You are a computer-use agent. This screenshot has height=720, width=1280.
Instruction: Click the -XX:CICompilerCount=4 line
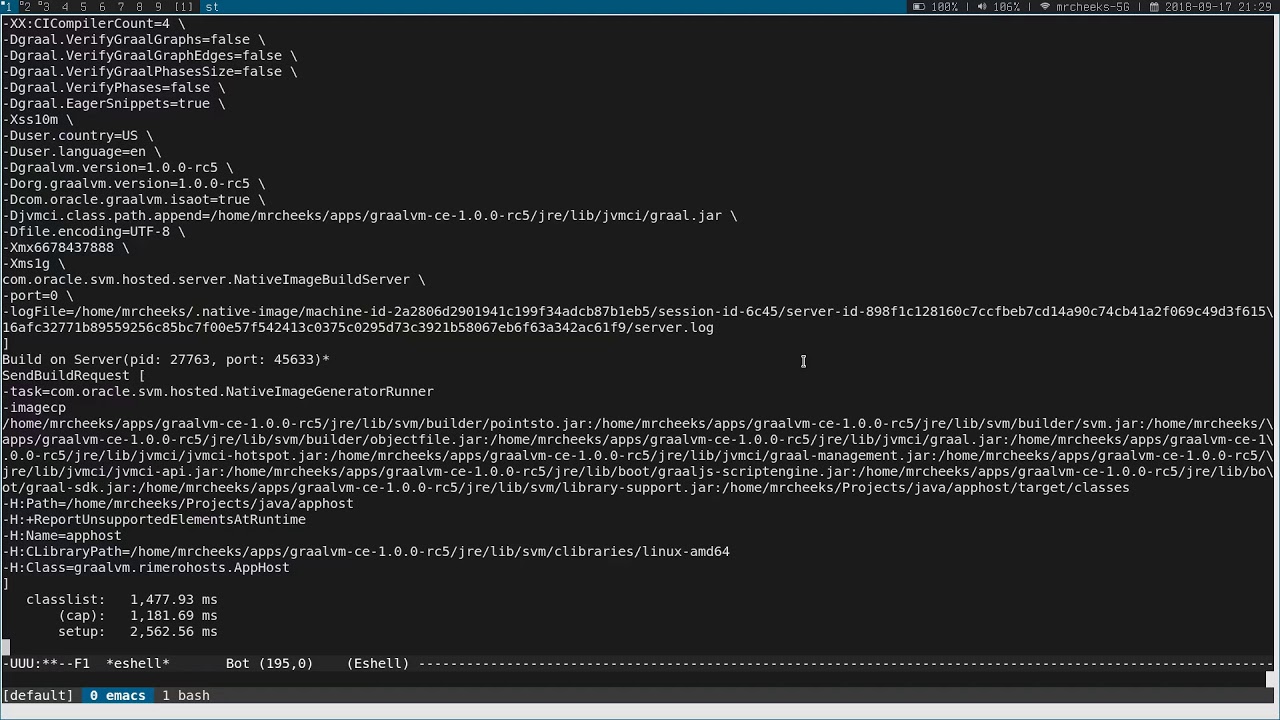[94, 23]
